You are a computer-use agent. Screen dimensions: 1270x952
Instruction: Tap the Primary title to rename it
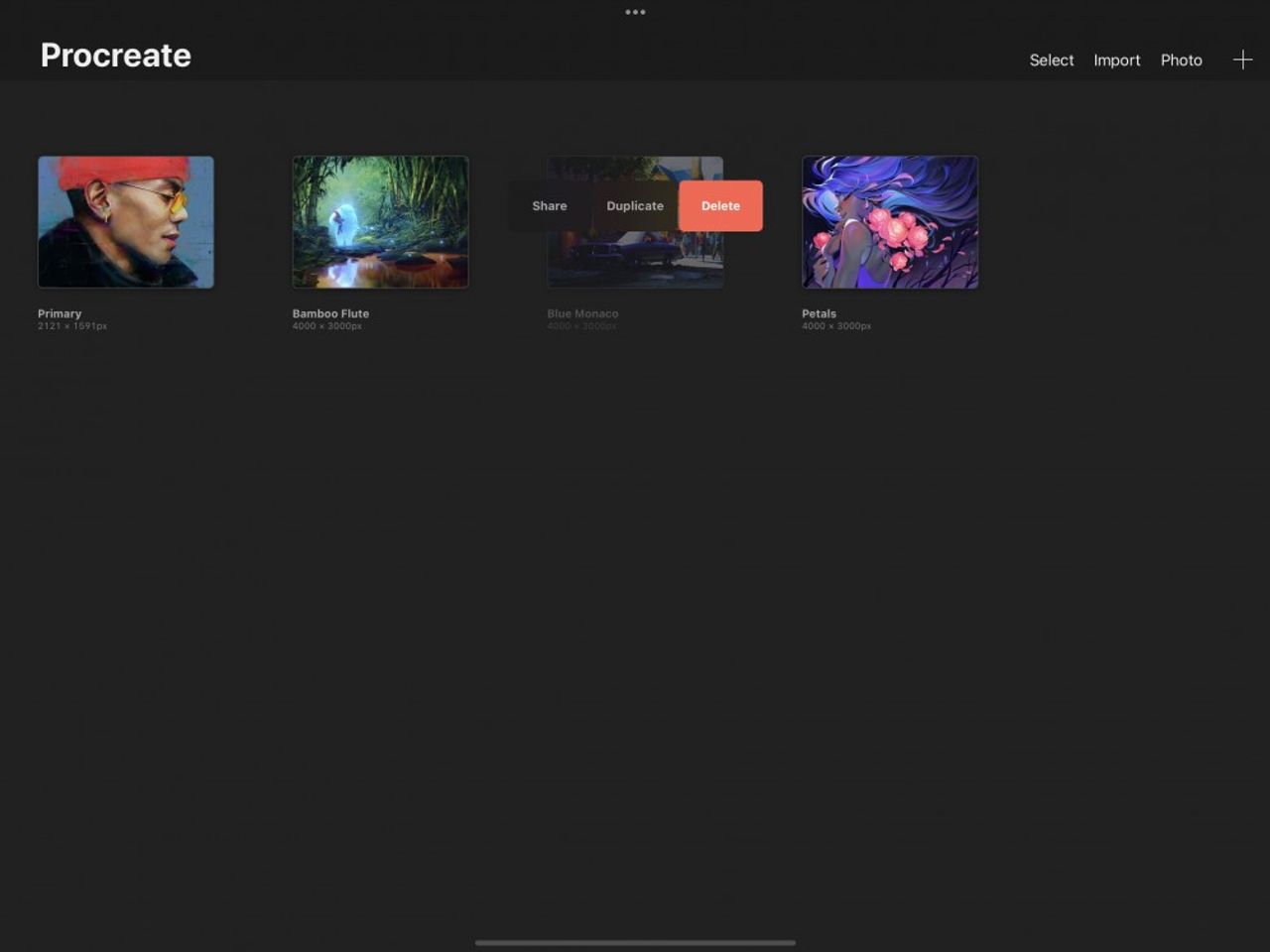(x=60, y=313)
